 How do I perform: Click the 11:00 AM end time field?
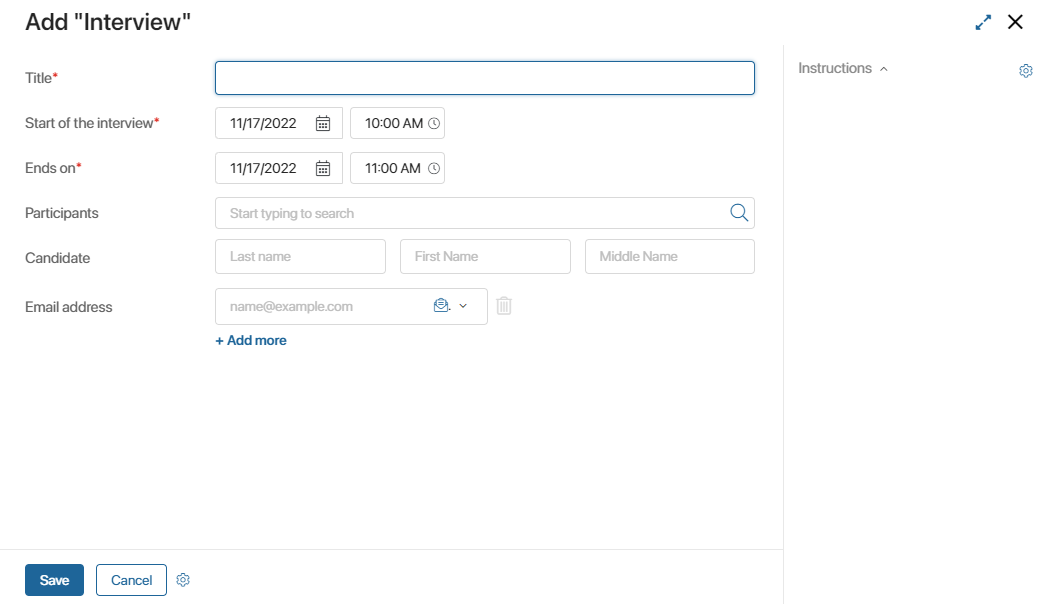pos(397,169)
